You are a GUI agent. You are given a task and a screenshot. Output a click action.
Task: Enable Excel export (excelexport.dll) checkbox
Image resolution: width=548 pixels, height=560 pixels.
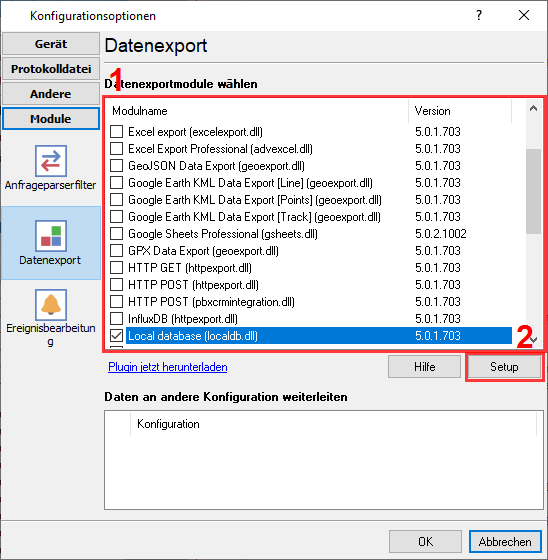pyautogui.click(x=116, y=132)
